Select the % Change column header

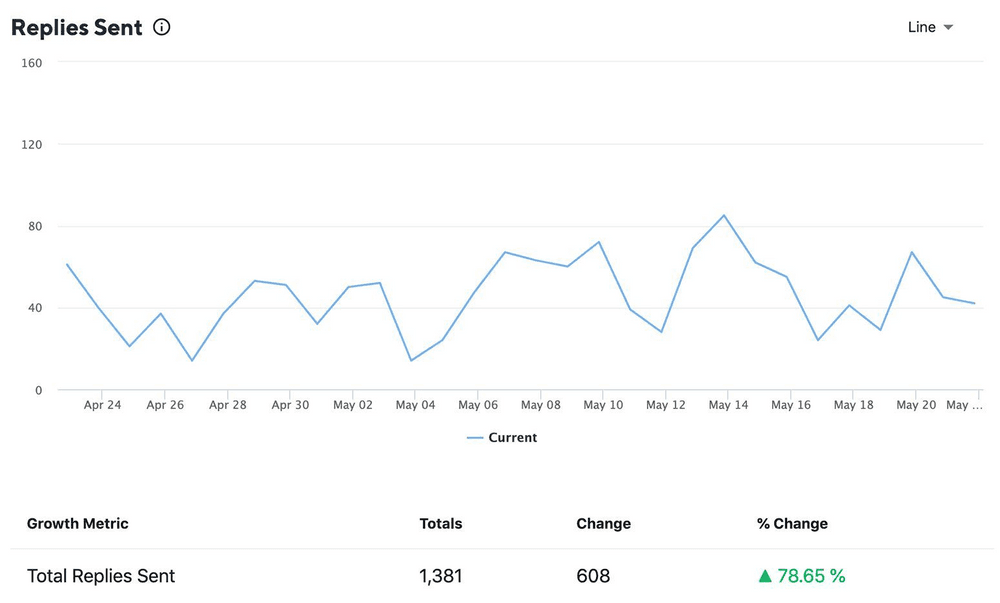pos(792,523)
